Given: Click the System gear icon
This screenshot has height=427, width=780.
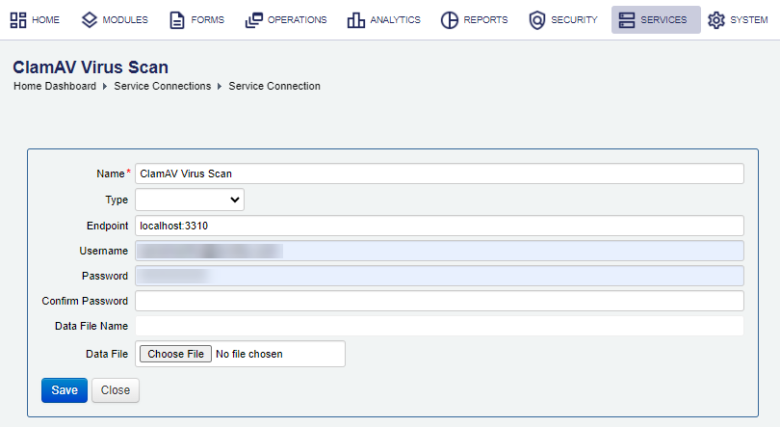Looking at the screenshot, I should pyautogui.click(x=716, y=20).
